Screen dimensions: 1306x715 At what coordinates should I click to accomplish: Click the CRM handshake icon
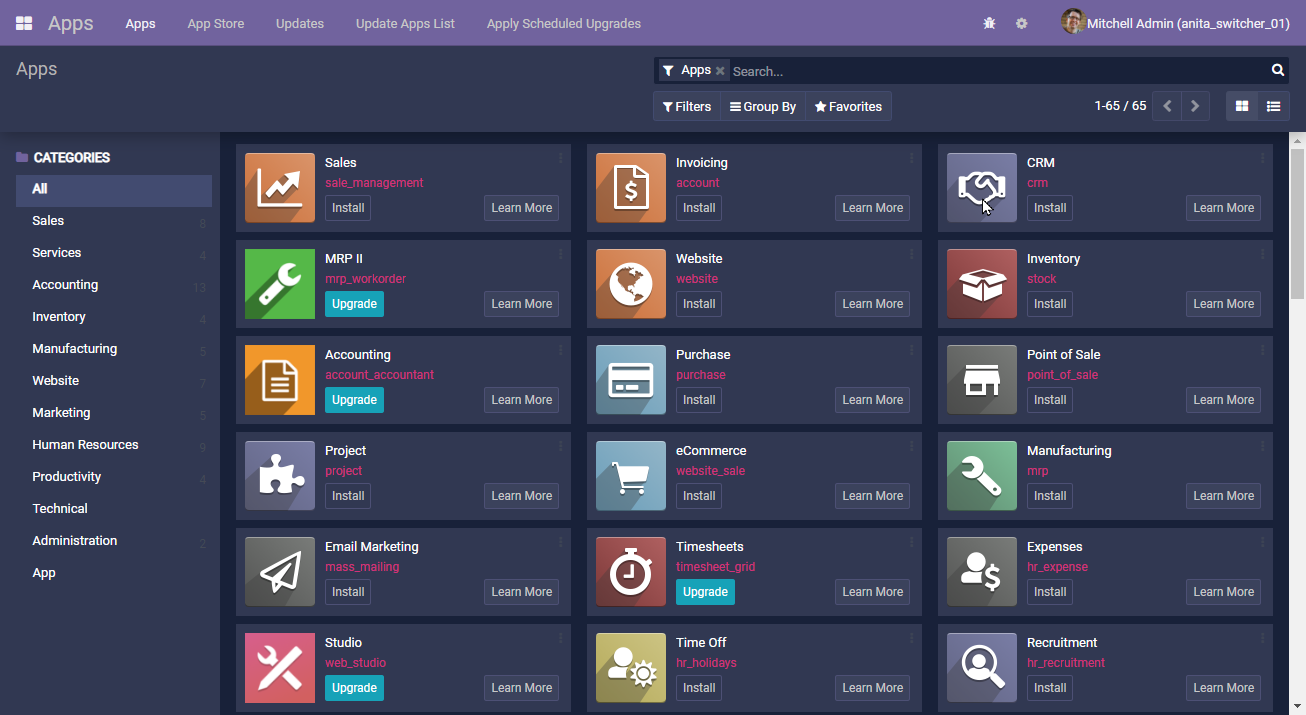coord(981,188)
